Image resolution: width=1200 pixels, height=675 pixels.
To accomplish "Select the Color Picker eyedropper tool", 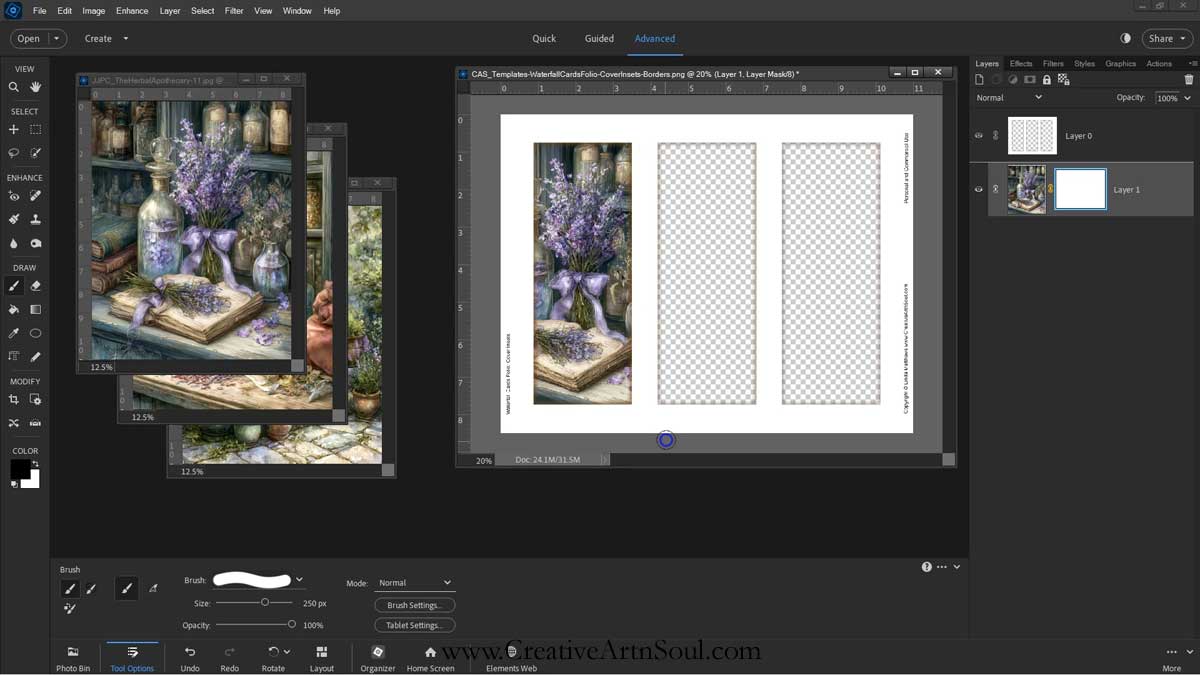I will click(x=14, y=333).
